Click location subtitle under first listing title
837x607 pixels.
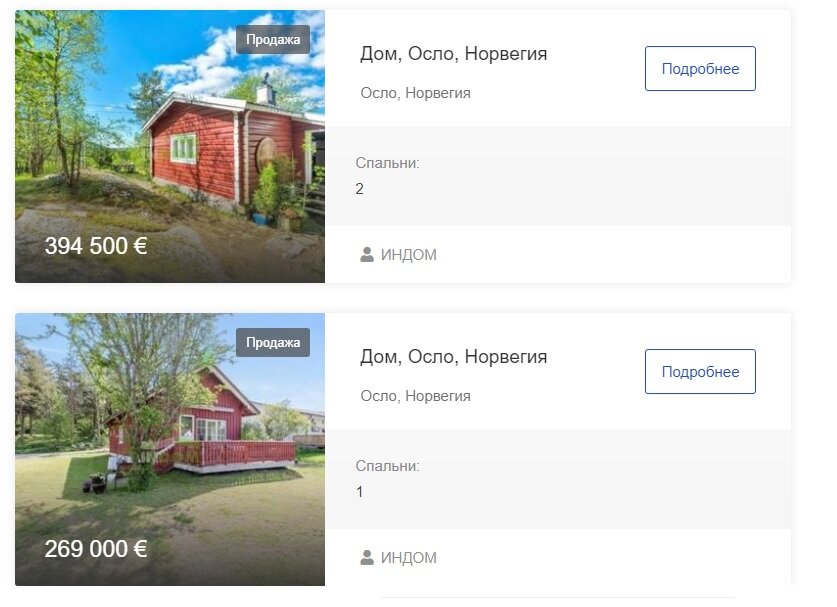(415, 93)
